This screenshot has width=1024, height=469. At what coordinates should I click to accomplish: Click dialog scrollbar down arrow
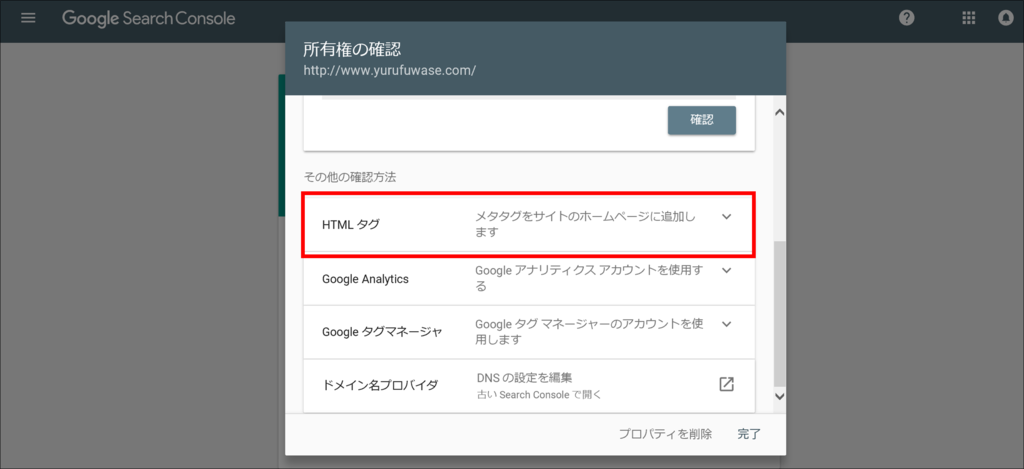(778, 396)
